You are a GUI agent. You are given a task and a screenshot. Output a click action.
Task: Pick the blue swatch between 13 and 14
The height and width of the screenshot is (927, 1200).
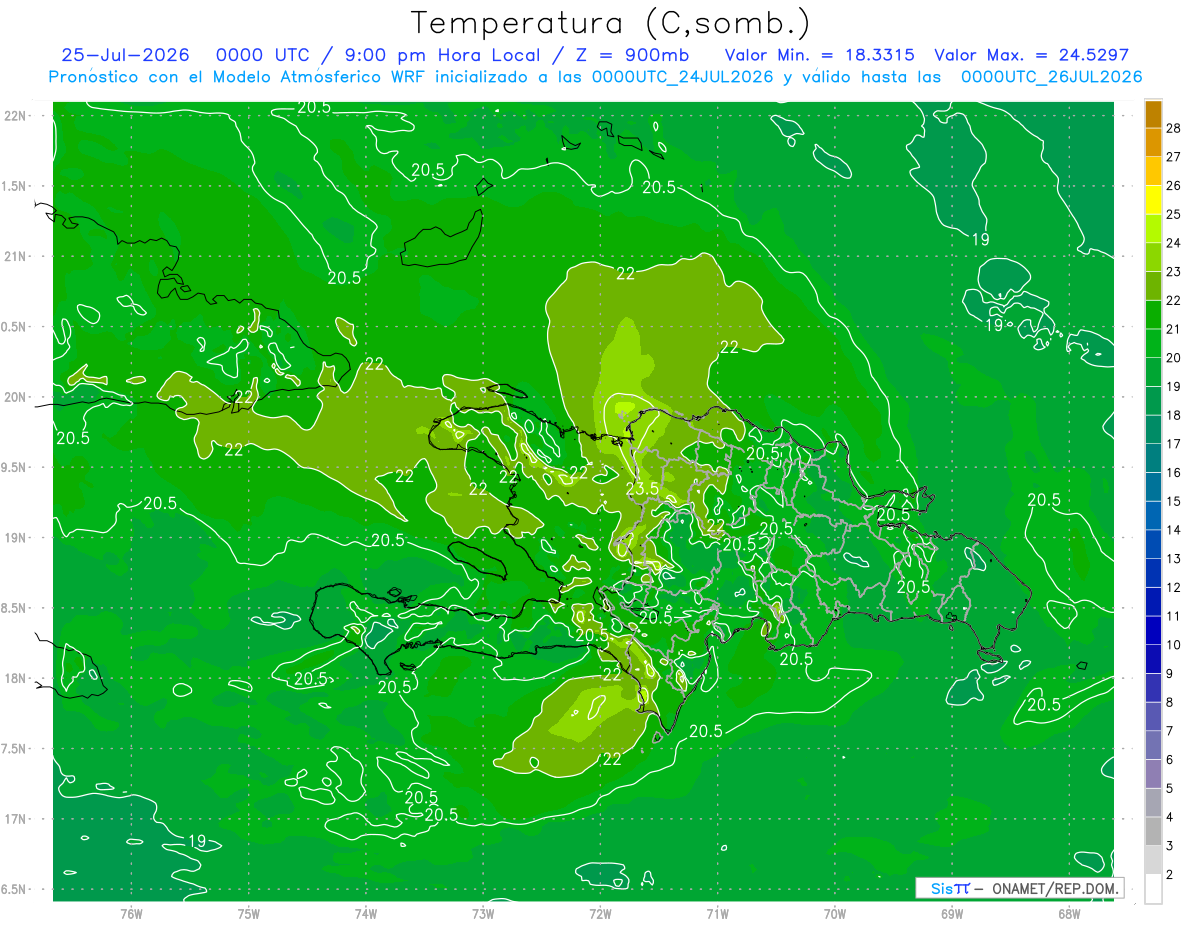1153,544
